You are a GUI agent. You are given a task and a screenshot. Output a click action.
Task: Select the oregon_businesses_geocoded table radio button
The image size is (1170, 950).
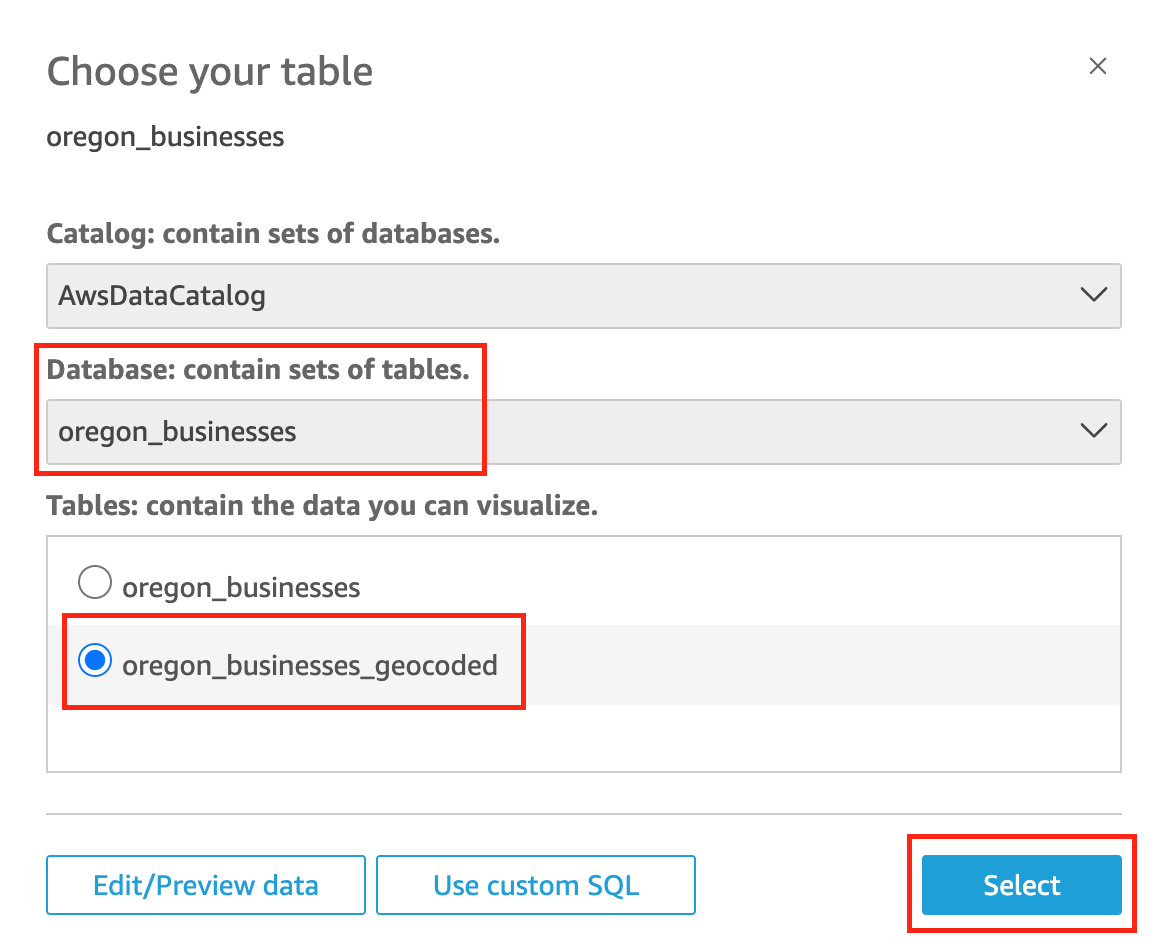pos(95,660)
